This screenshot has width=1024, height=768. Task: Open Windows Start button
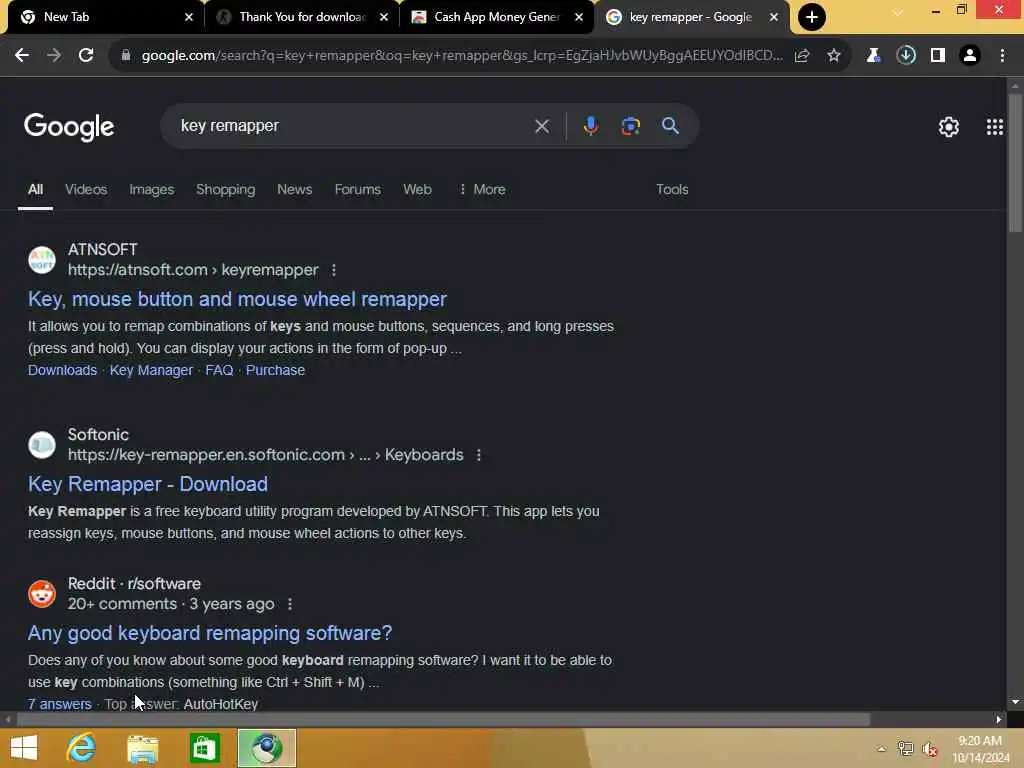click(24, 748)
